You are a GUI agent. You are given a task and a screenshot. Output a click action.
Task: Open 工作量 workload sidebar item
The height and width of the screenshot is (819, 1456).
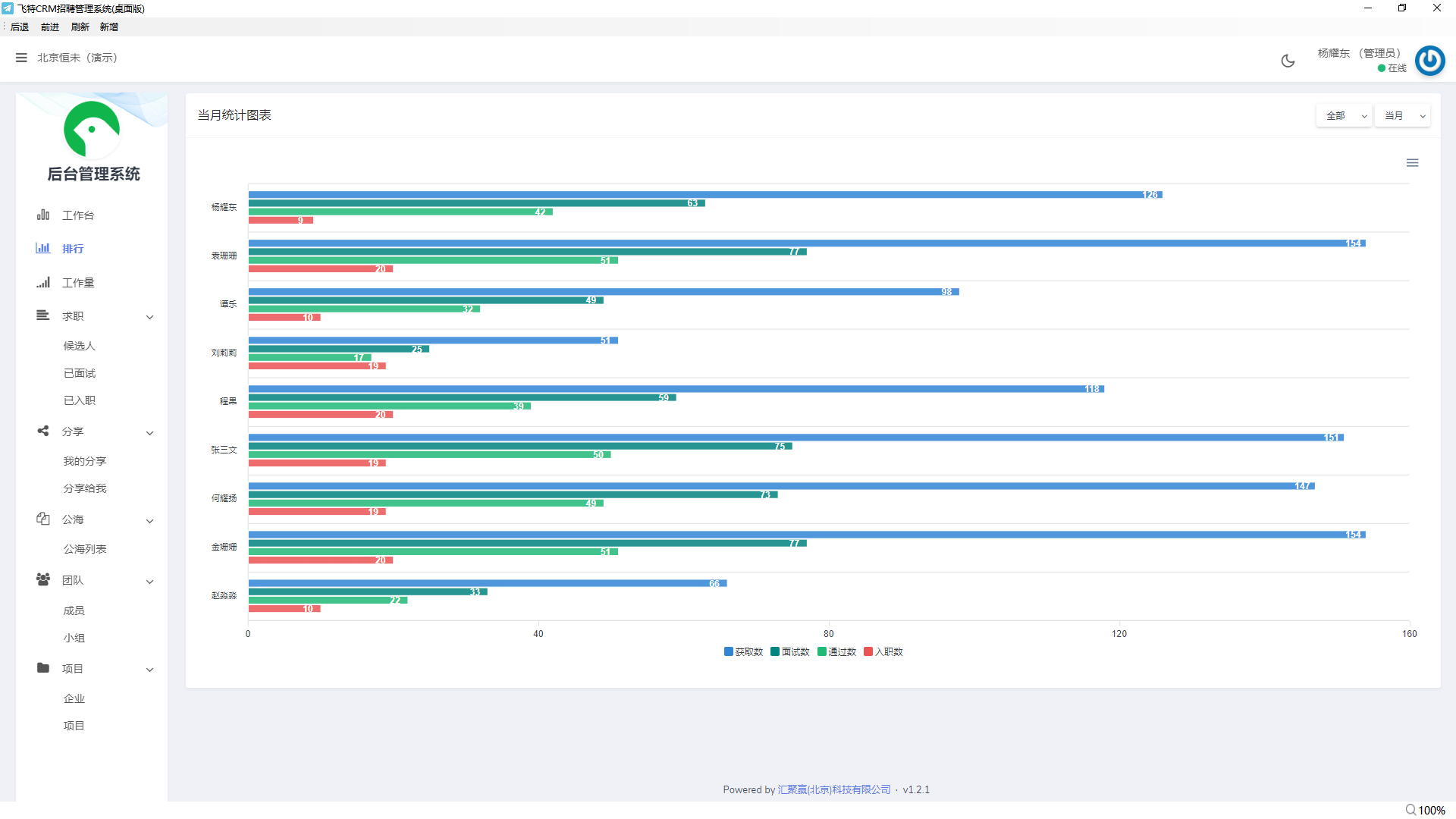[78, 283]
